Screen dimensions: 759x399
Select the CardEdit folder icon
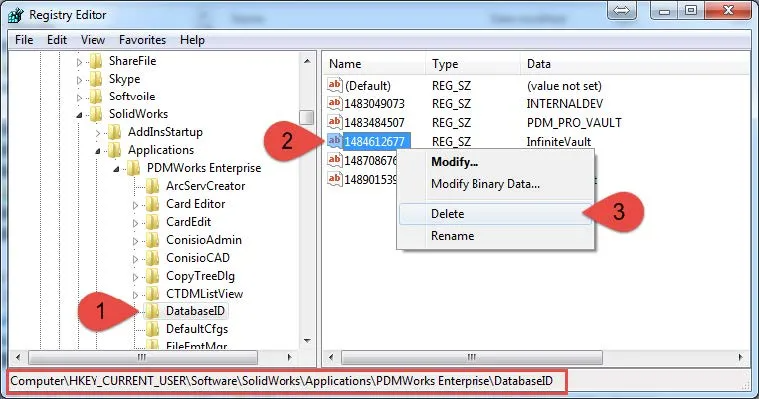(x=152, y=222)
